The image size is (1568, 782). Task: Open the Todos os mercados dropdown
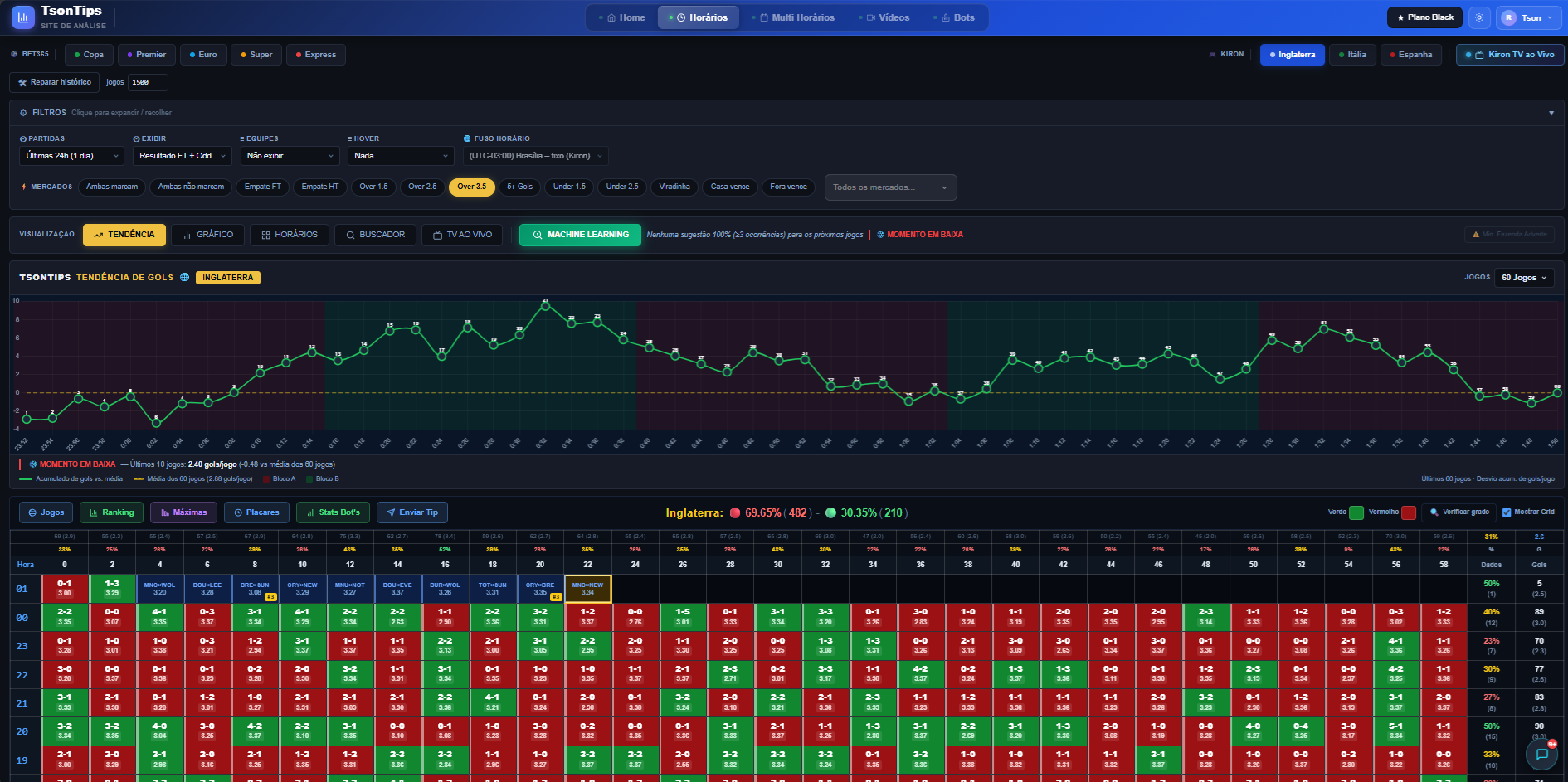(x=890, y=187)
